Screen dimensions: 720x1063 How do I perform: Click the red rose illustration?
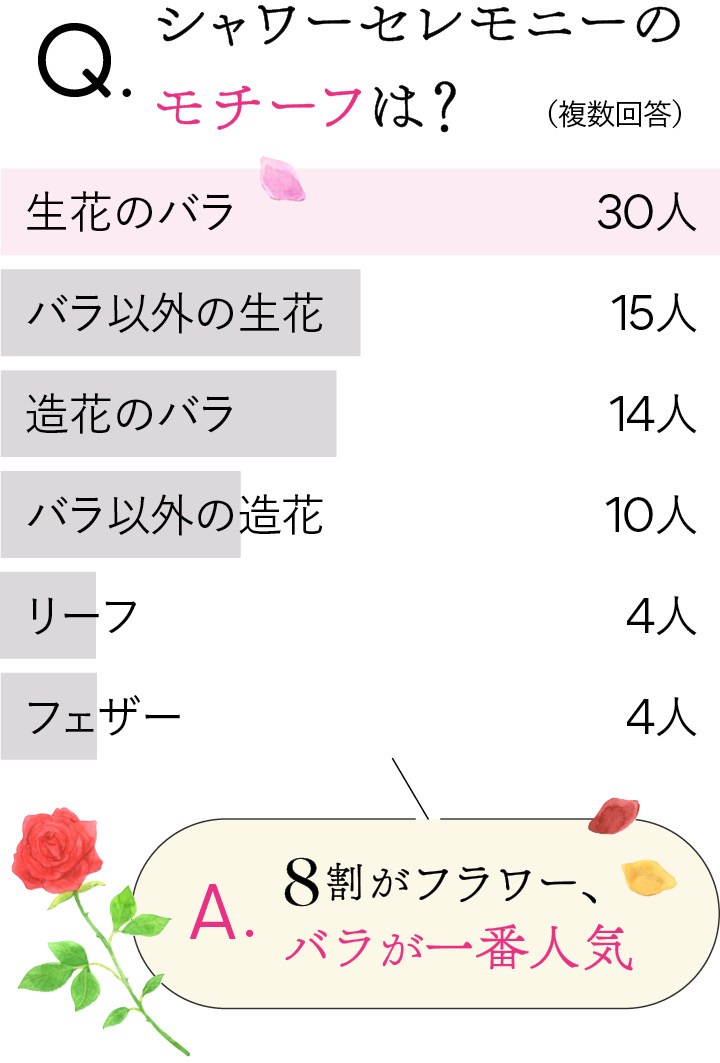tap(60, 855)
